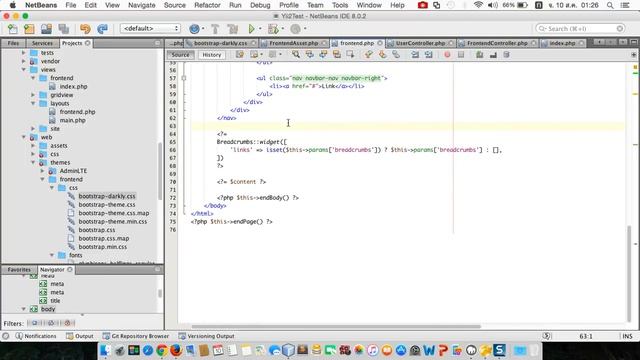Screen dimensions: 640x360
Task: Open Git Repository Browser window
Action: tap(136, 336)
